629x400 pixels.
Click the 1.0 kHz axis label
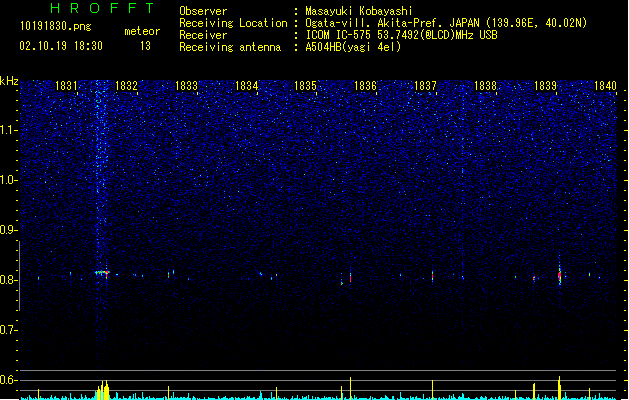(x=9, y=180)
